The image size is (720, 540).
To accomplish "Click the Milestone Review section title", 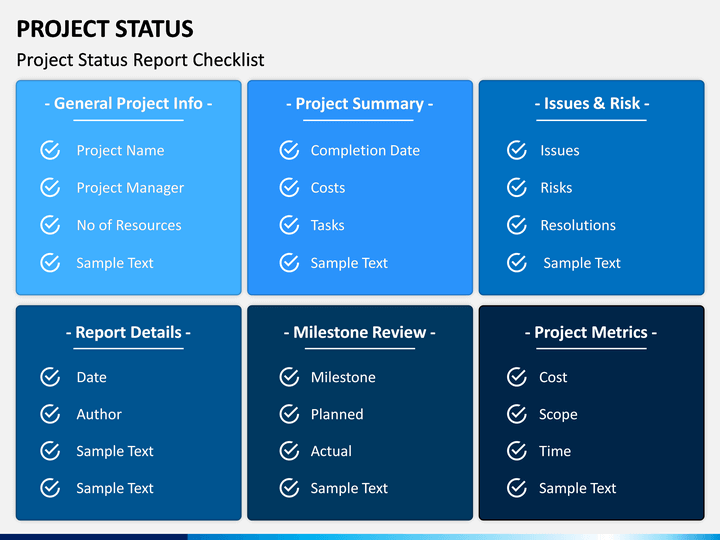I will coord(360,332).
